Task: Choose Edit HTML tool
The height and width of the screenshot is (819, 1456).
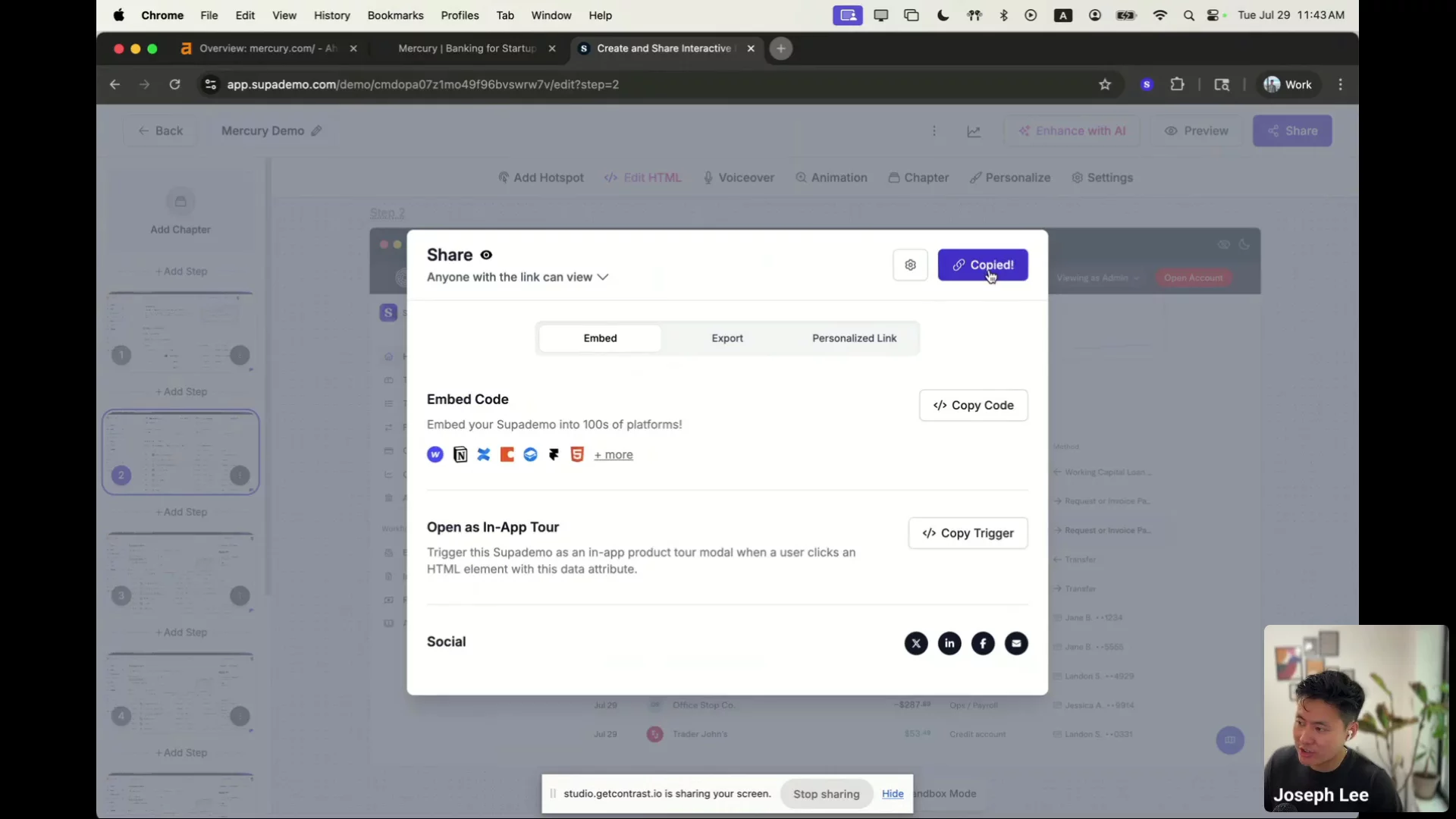Action: click(642, 177)
